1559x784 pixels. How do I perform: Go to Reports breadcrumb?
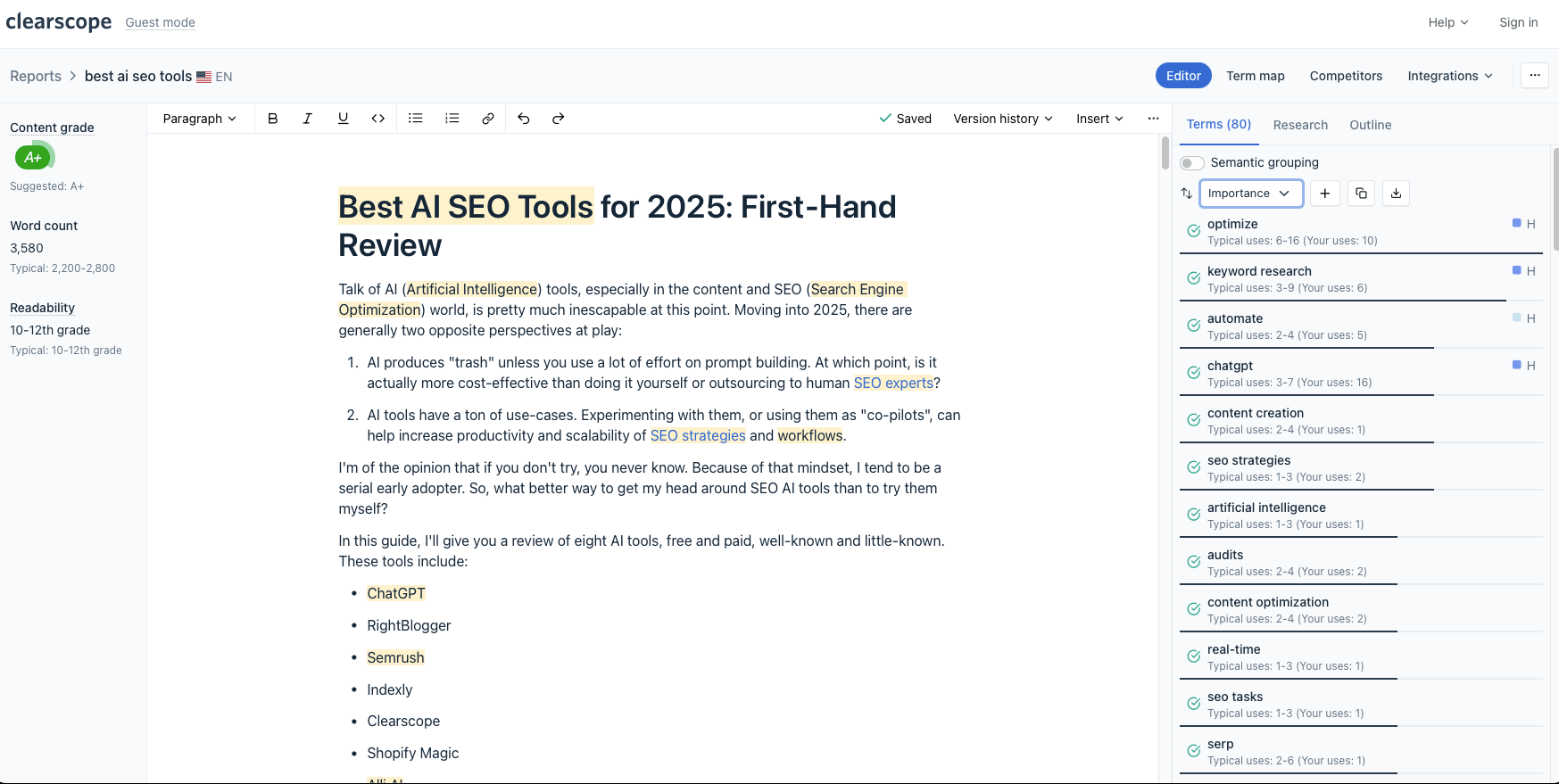[36, 77]
